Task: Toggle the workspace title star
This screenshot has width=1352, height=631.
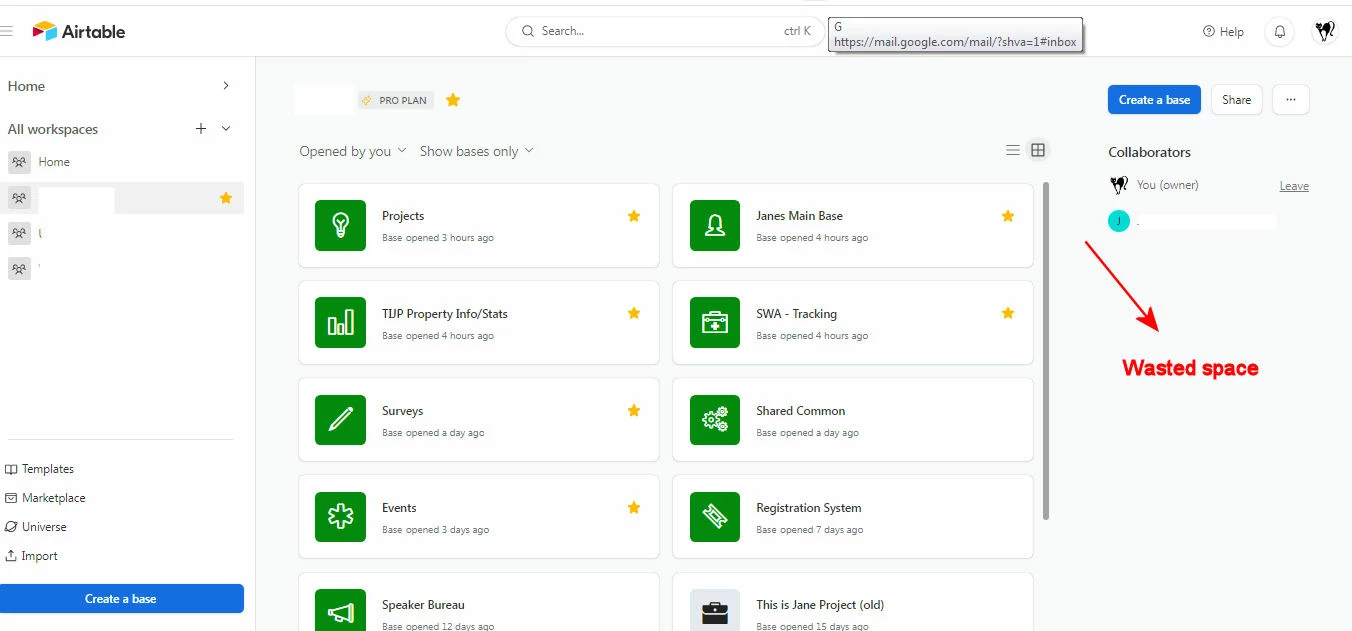Action: (x=453, y=100)
